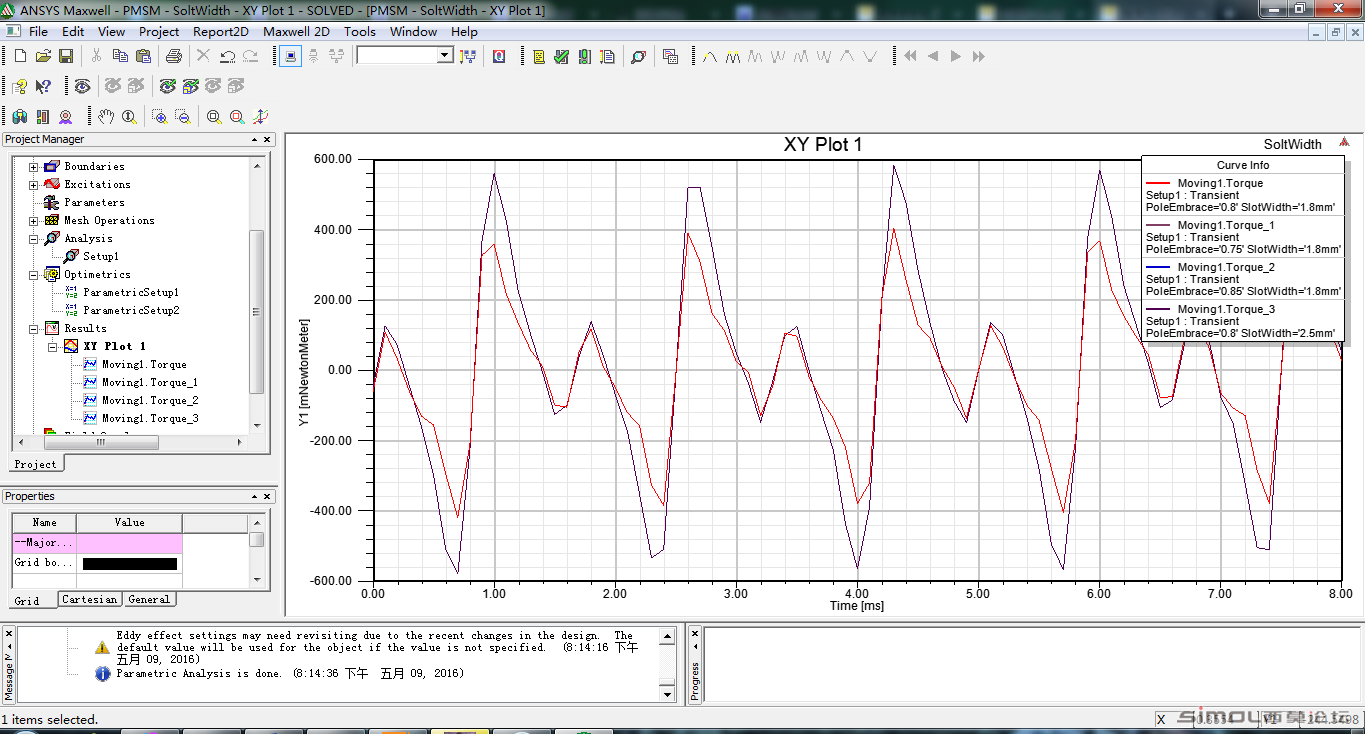Viewport: 1365px width, 734px height.
Task: Click the red Fit Selection magnifier icon
Action: 237,116
